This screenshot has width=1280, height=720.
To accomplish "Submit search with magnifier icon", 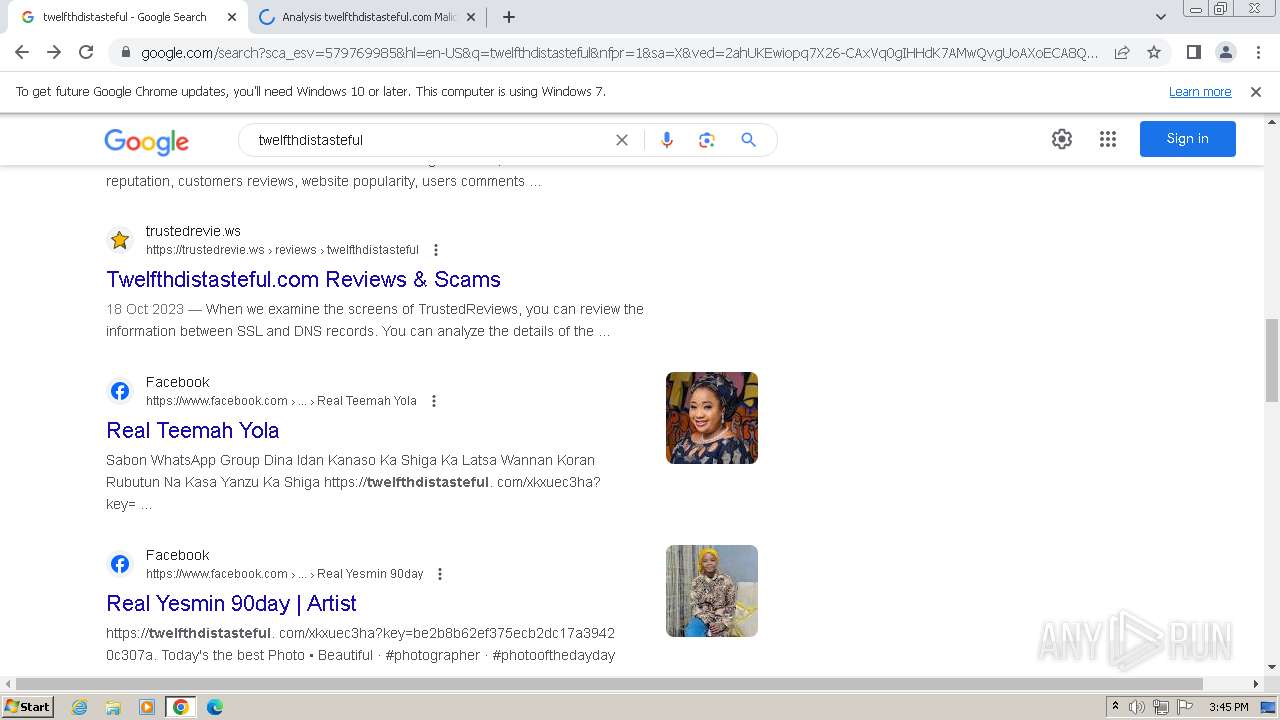I will click(748, 140).
